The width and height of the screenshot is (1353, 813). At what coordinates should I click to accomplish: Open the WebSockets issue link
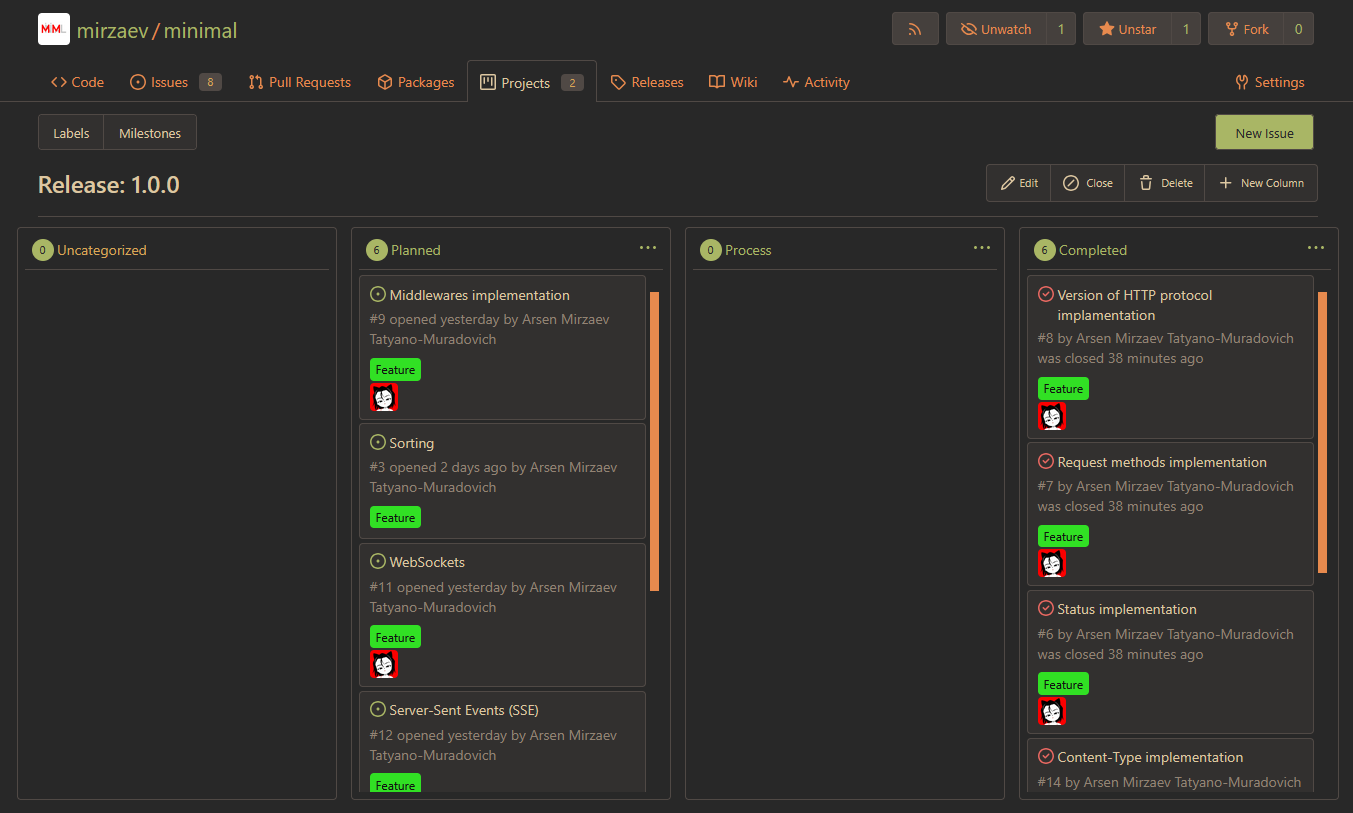[427, 562]
